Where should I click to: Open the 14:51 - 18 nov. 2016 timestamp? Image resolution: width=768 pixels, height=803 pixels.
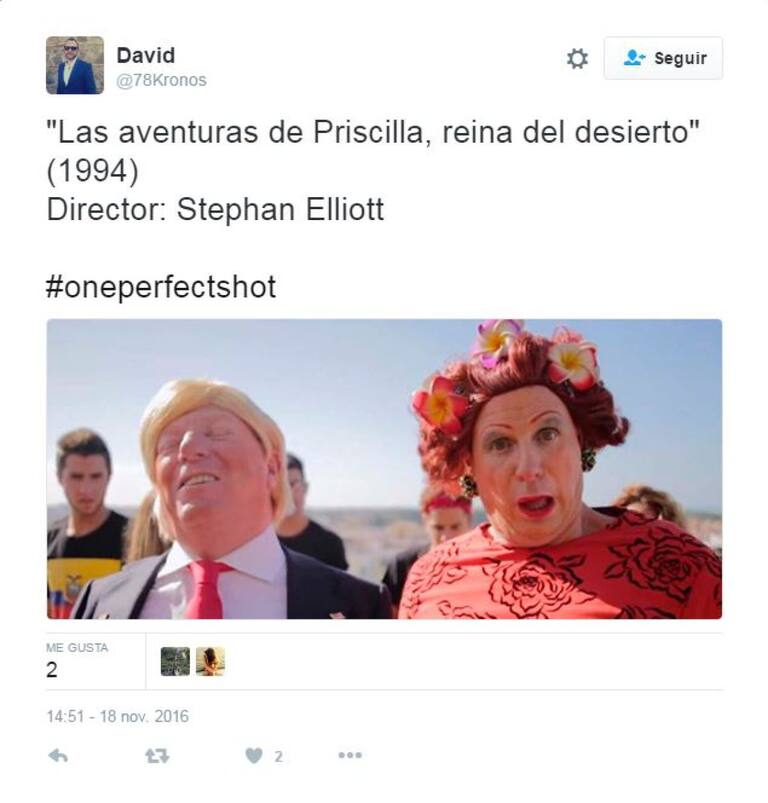click(x=118, y=716)
